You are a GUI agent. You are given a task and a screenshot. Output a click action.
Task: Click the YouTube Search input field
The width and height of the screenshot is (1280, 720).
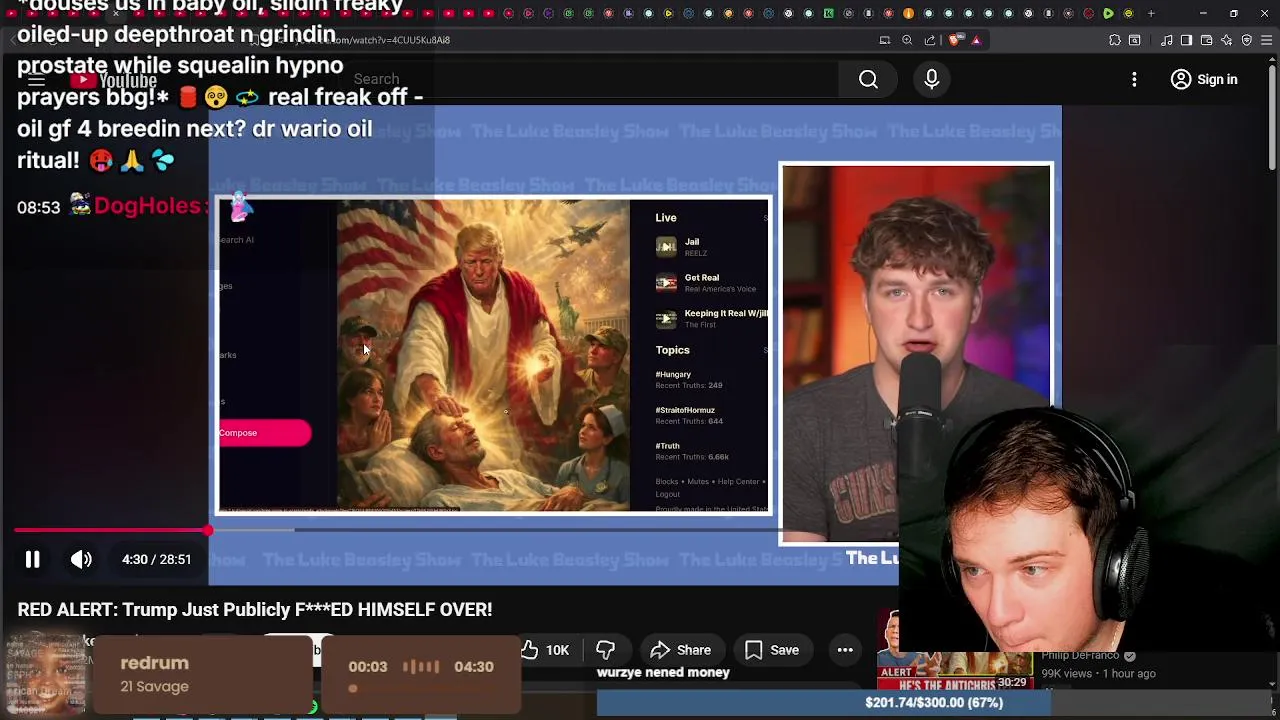(x=590, y=79)
